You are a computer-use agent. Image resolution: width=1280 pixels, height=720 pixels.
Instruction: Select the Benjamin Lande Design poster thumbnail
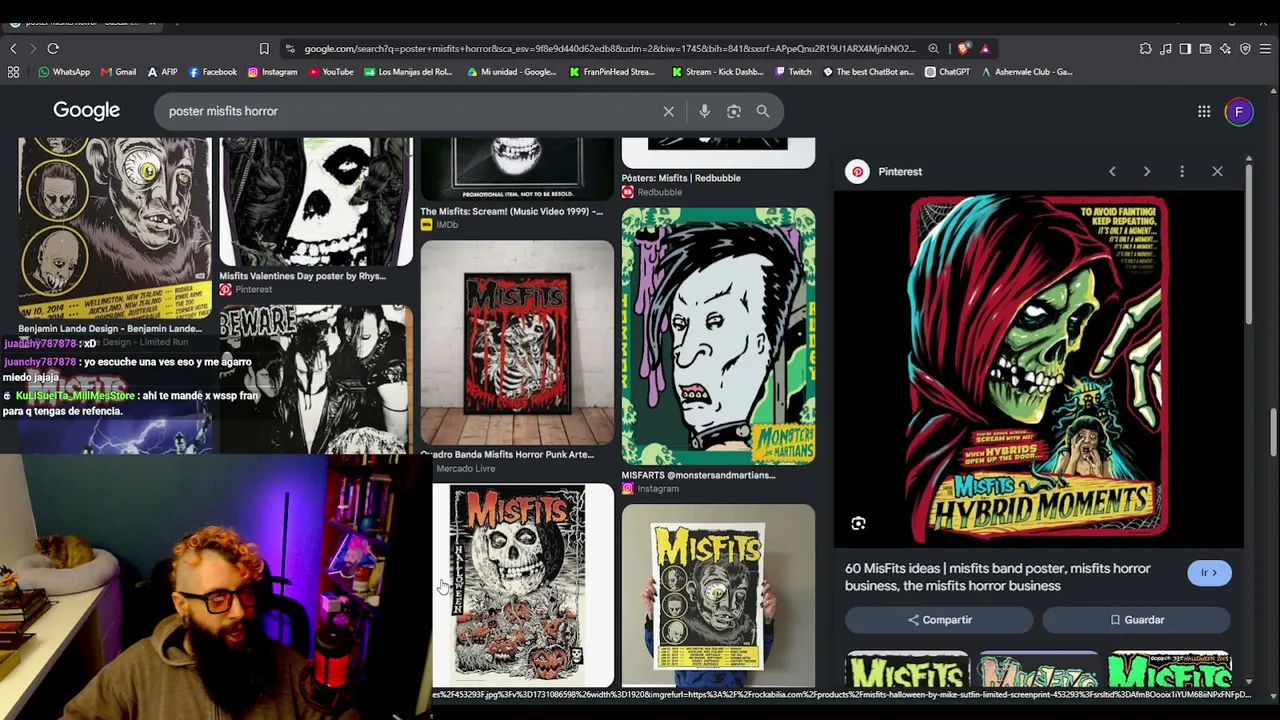(x=115, y=228)
